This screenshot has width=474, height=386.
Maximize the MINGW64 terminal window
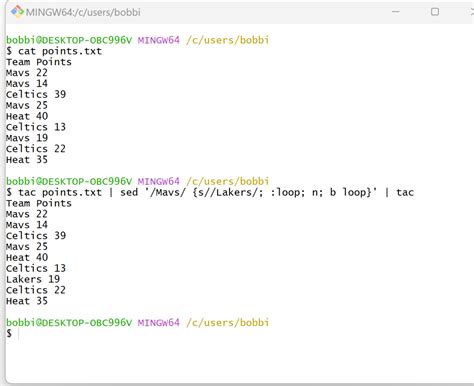(x=435, y=12)
